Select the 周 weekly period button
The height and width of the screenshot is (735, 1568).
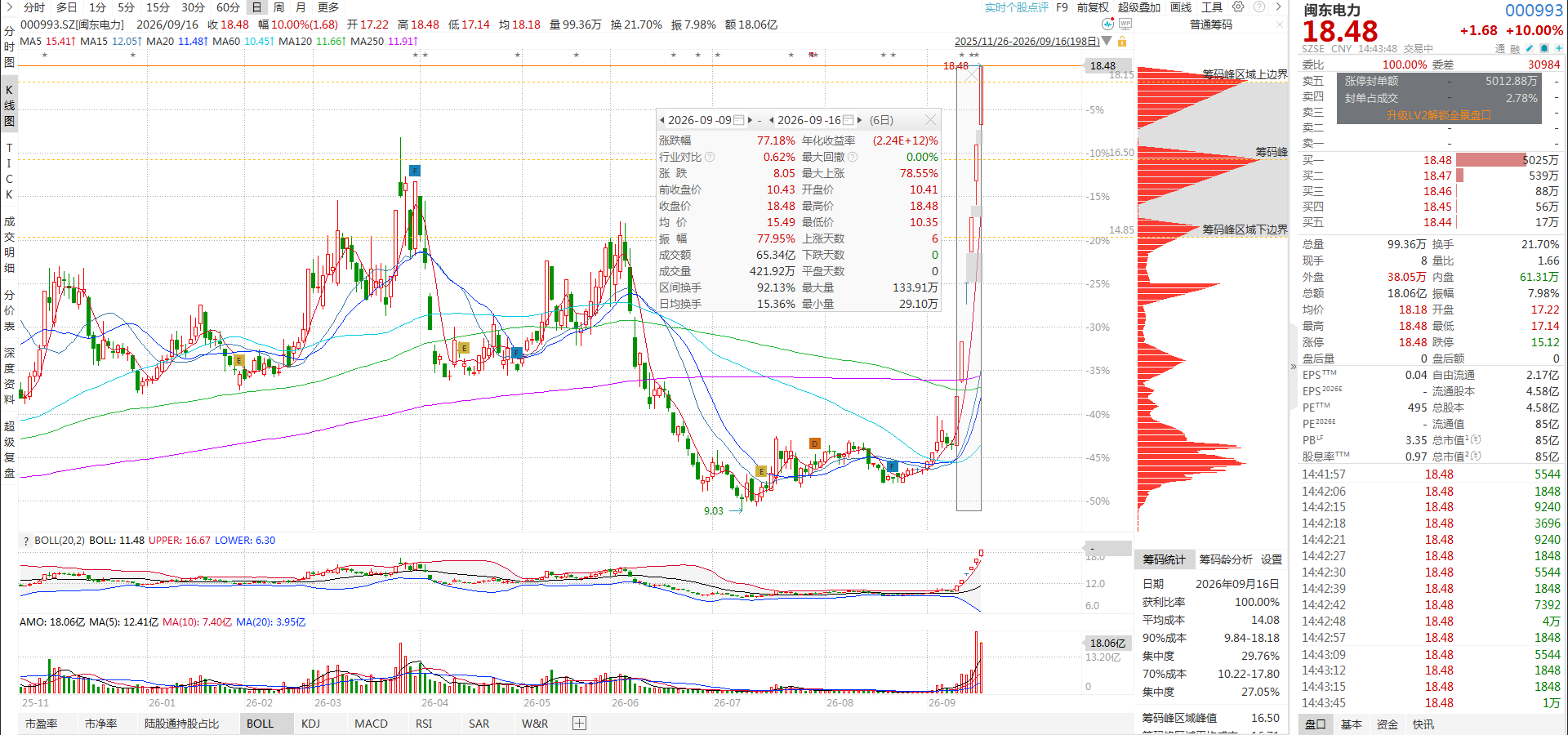click(x=278, y=7)
